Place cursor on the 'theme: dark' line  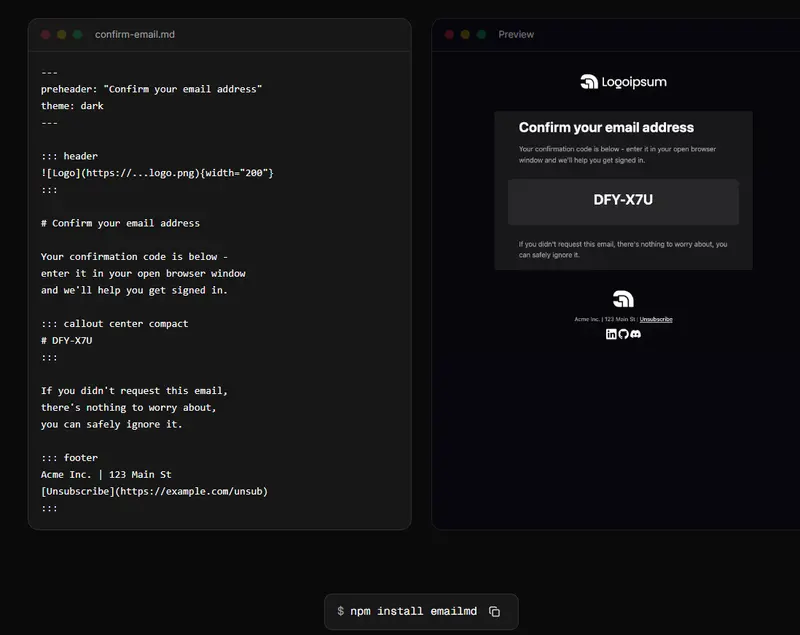click(72, 106)
